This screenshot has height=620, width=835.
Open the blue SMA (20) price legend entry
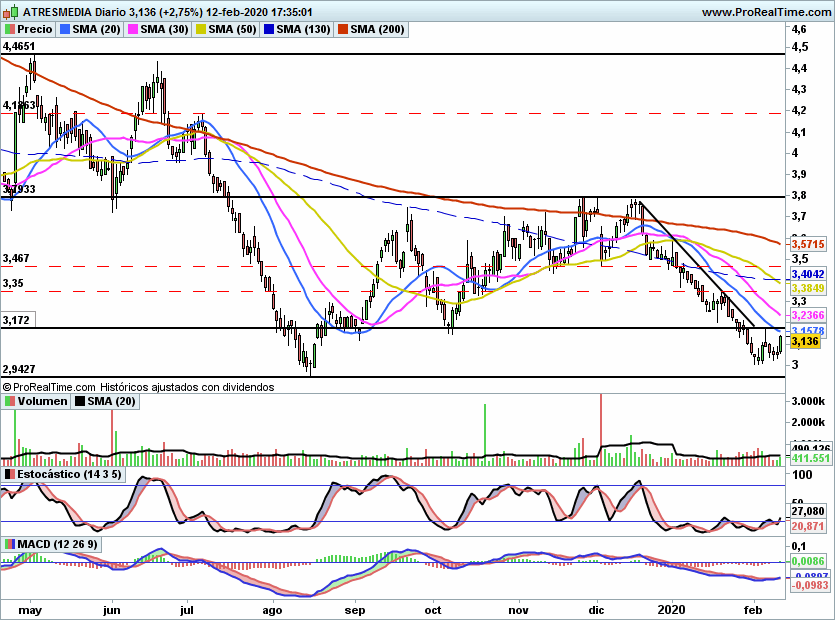coord(90,29)
